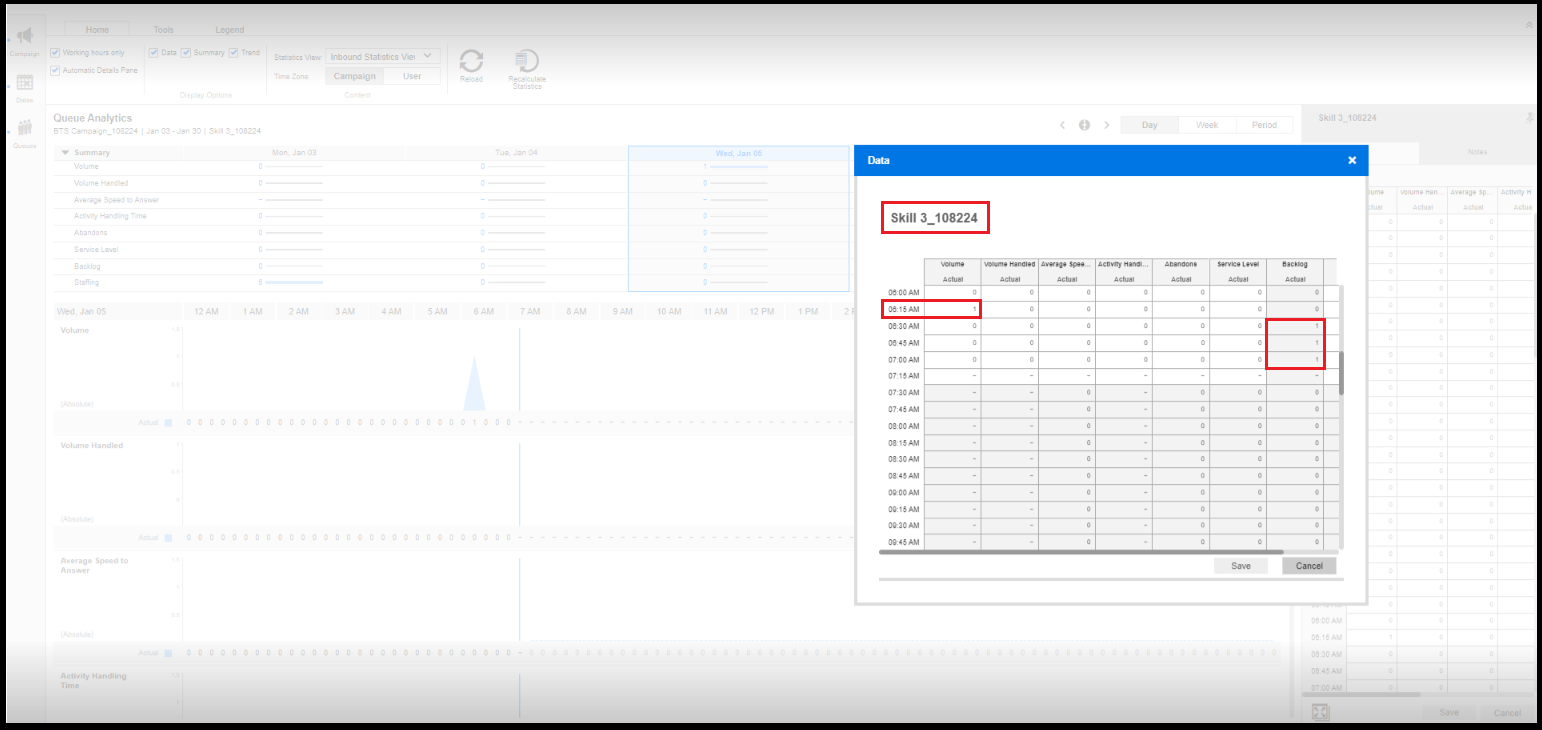Click Cancel at the bottom of the details pane
This screenshot has width=1542, height=730.
tap(1507, 713)
